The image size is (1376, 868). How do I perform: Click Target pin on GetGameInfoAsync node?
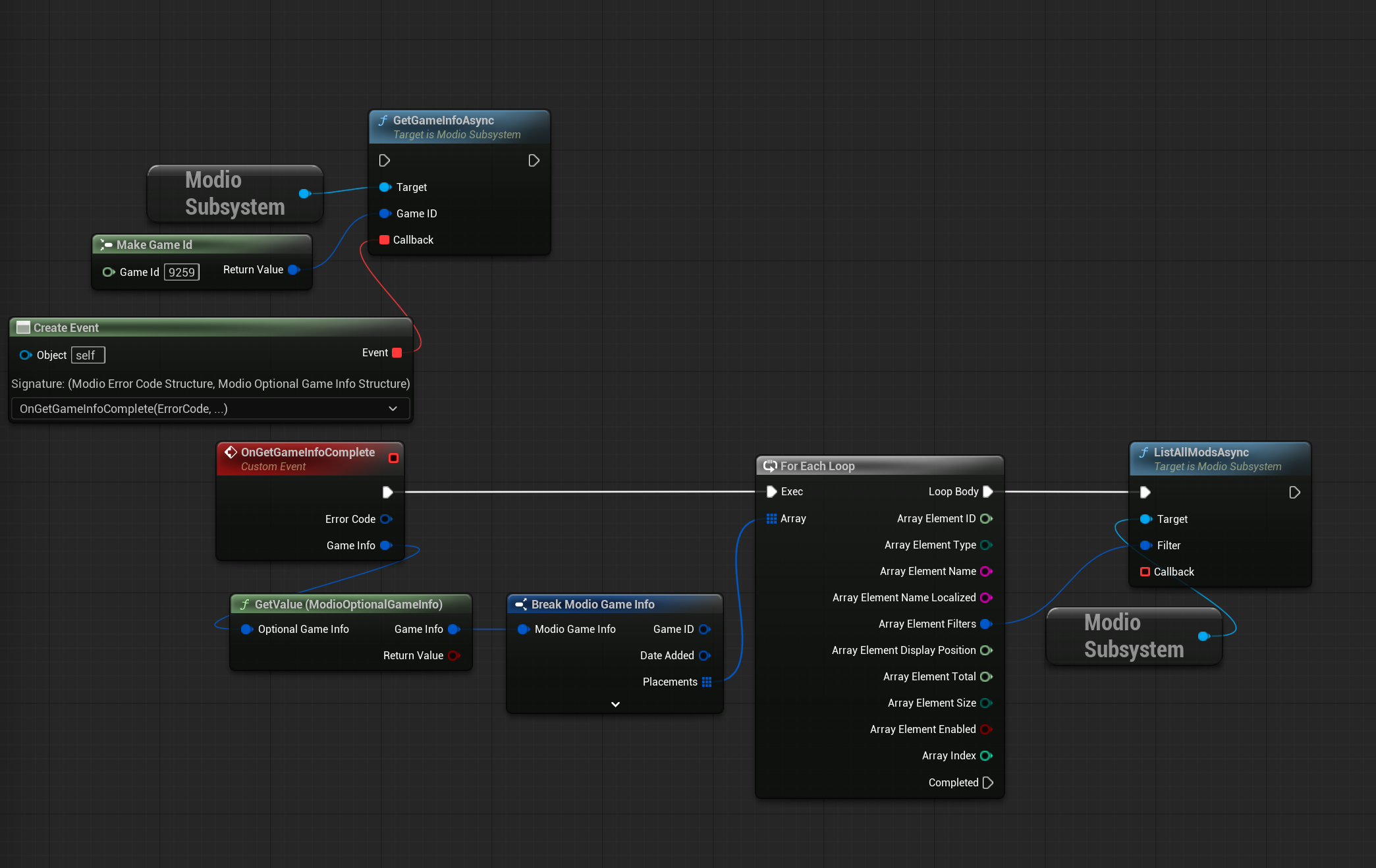tap(385, 187)
